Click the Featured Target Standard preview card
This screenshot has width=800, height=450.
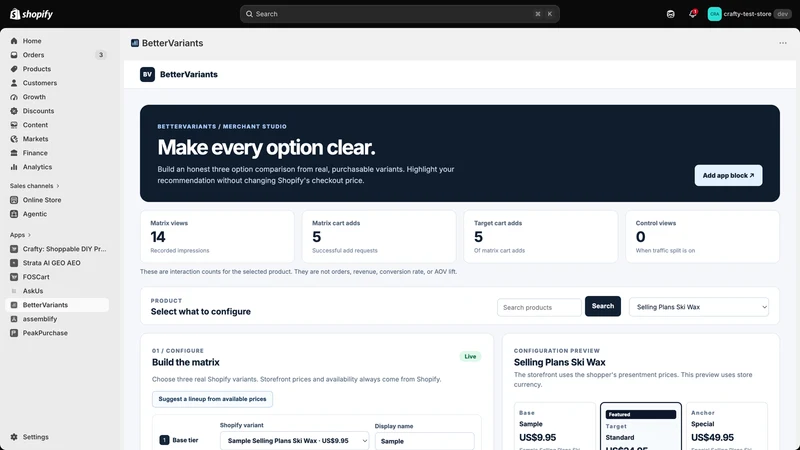coord(641,427)
